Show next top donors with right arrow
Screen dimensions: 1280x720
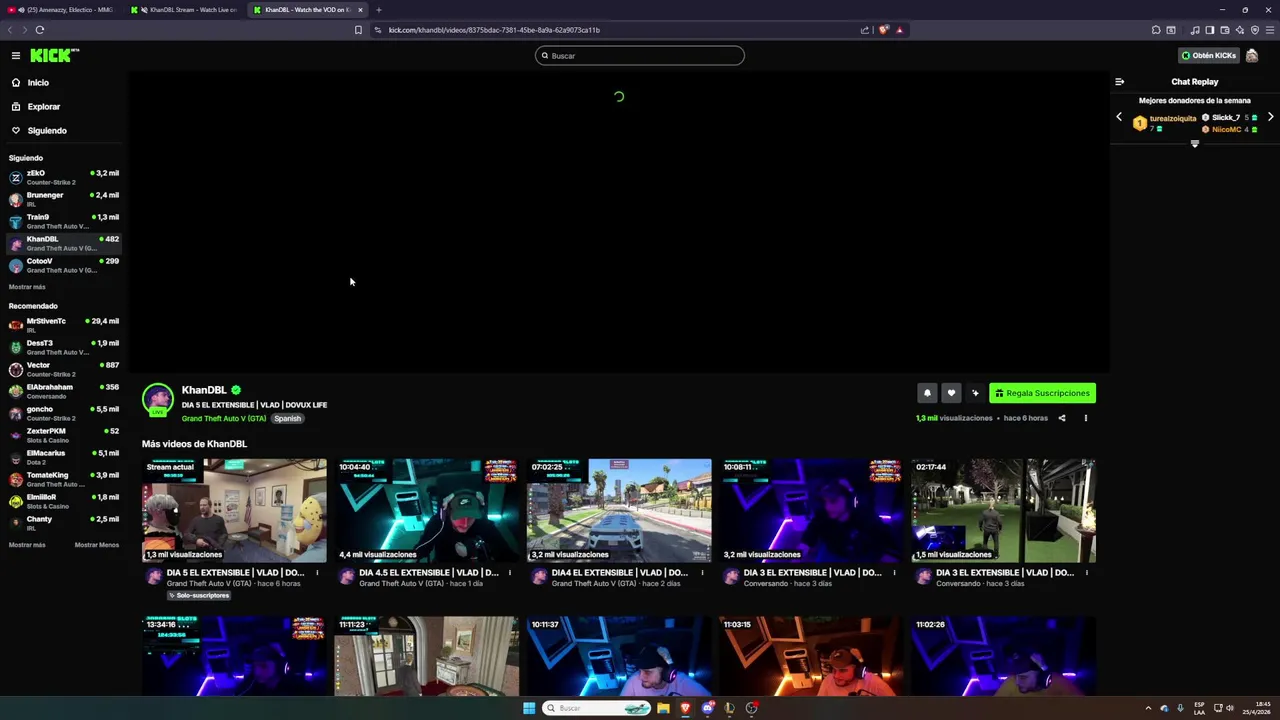pos(1270,117)
